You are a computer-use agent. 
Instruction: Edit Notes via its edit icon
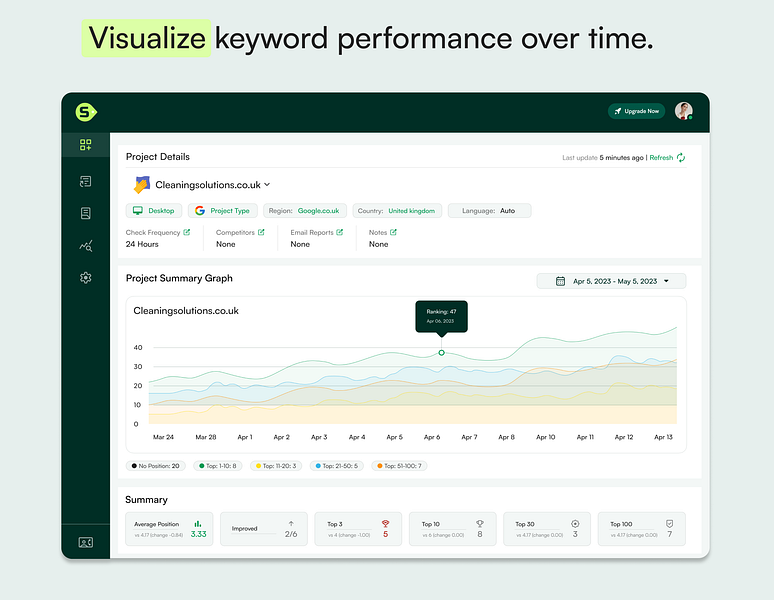point(393,232)
